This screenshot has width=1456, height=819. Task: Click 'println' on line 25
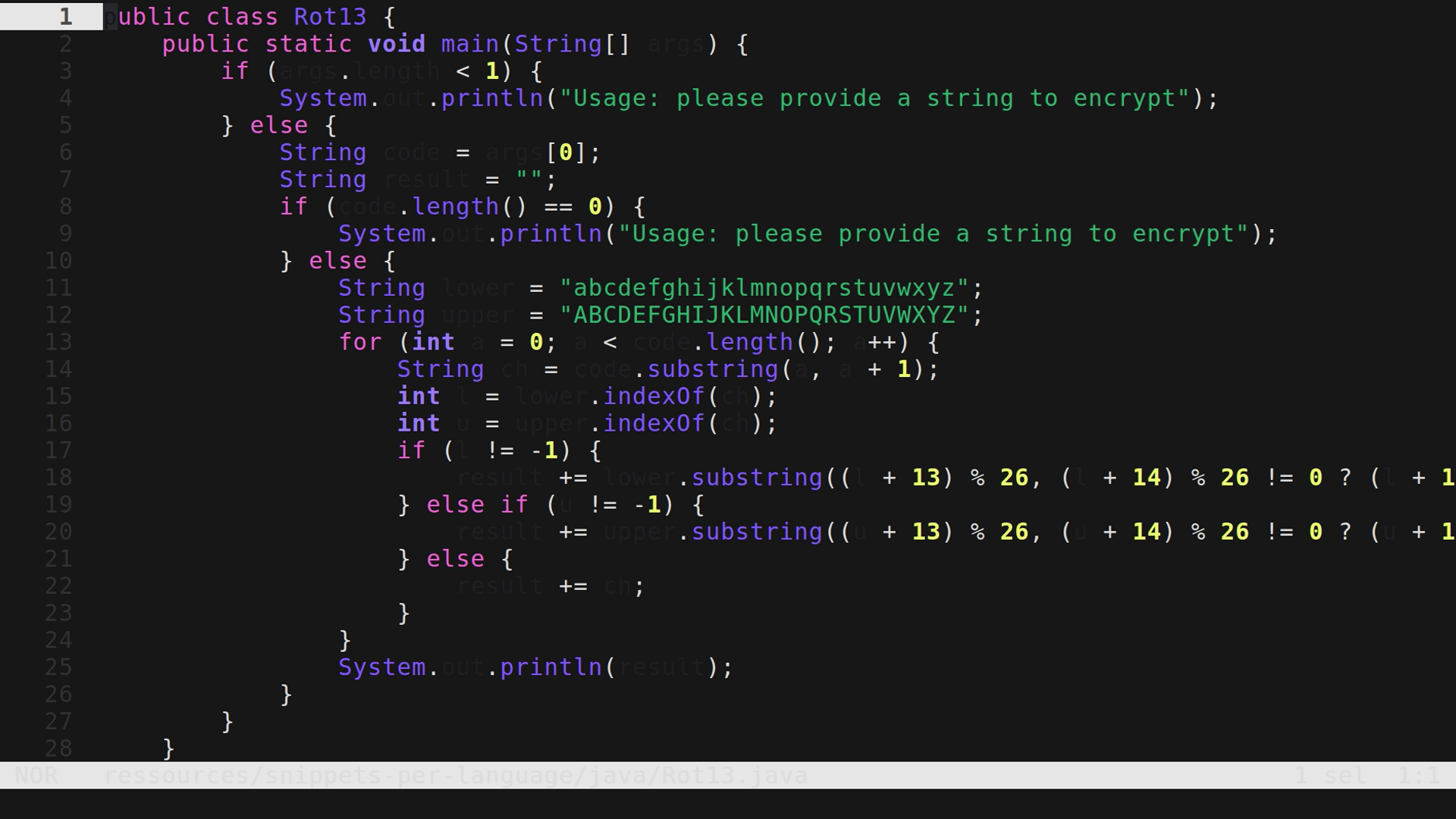551,667
